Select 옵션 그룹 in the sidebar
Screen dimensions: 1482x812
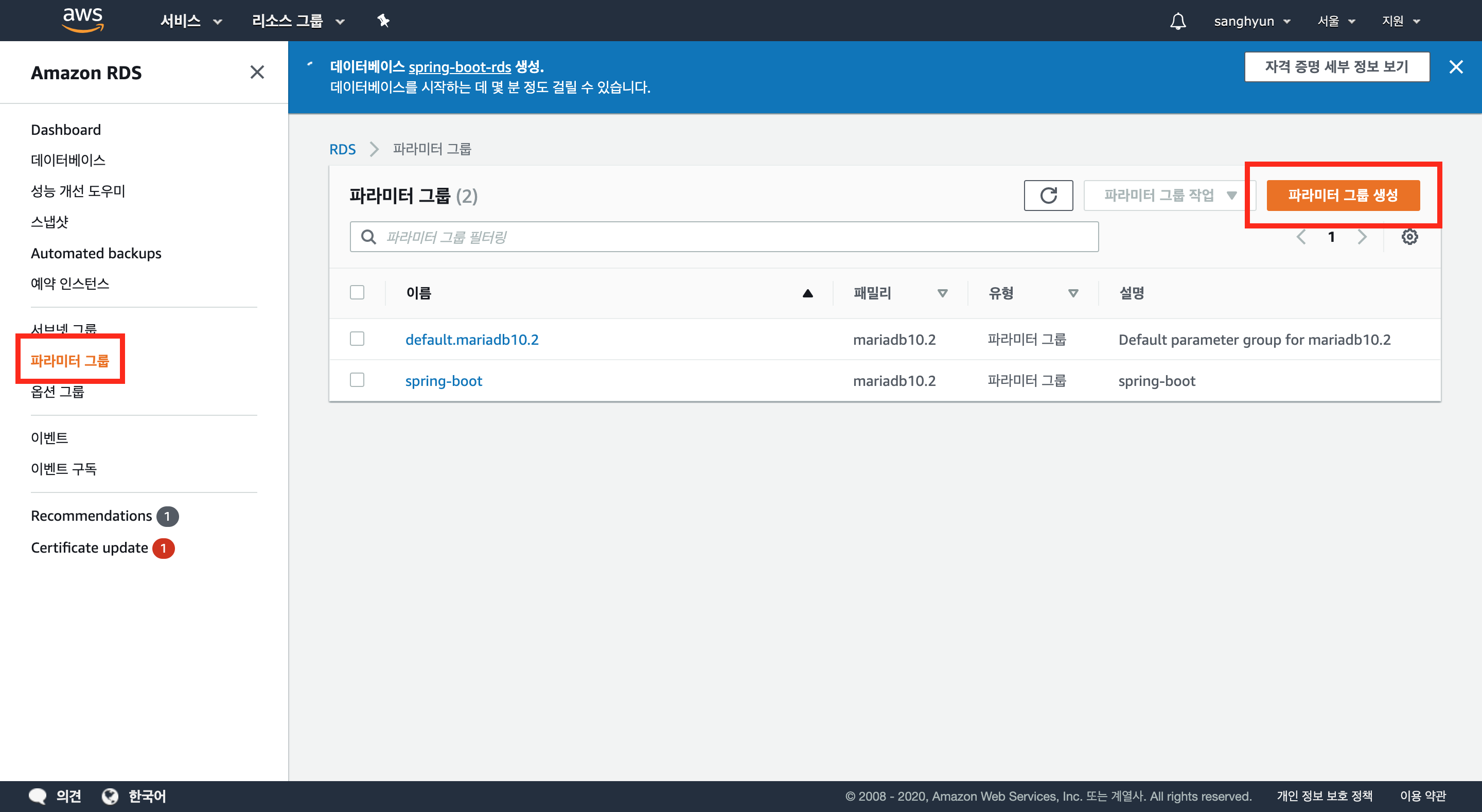point(58,392)
